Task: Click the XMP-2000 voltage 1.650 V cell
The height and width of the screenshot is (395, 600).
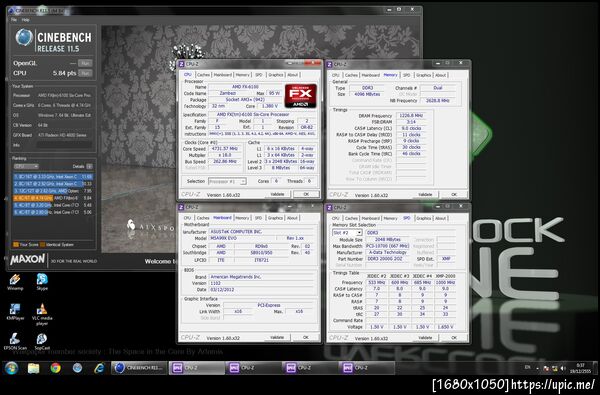Action: (445, 327)
